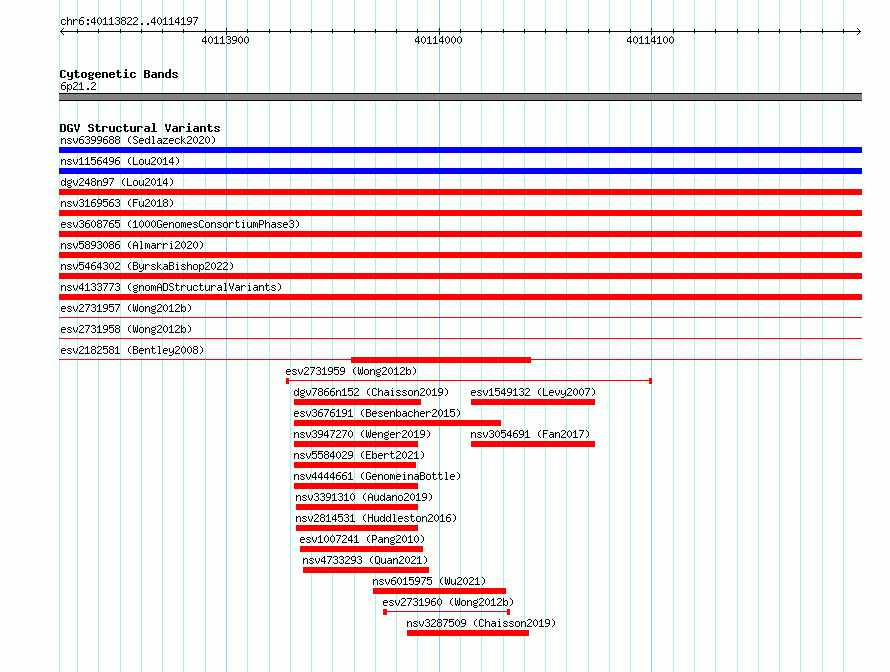The height and width of the screenshot is (672, 890).
Task: Click the red bar under dgv7866n152
Action: (357, 402)
